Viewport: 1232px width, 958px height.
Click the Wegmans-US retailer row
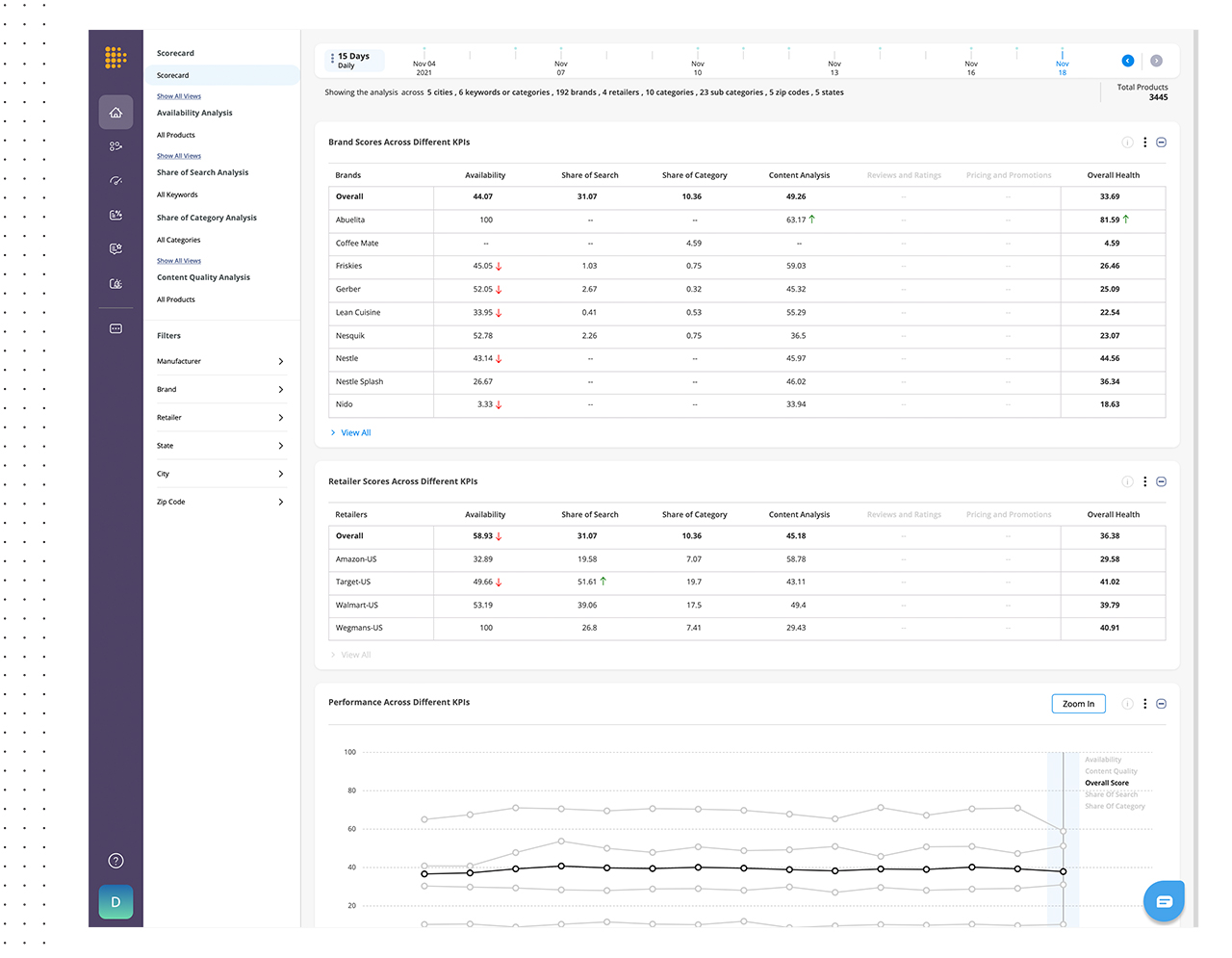pyautogui.click(x=747, y=628)
